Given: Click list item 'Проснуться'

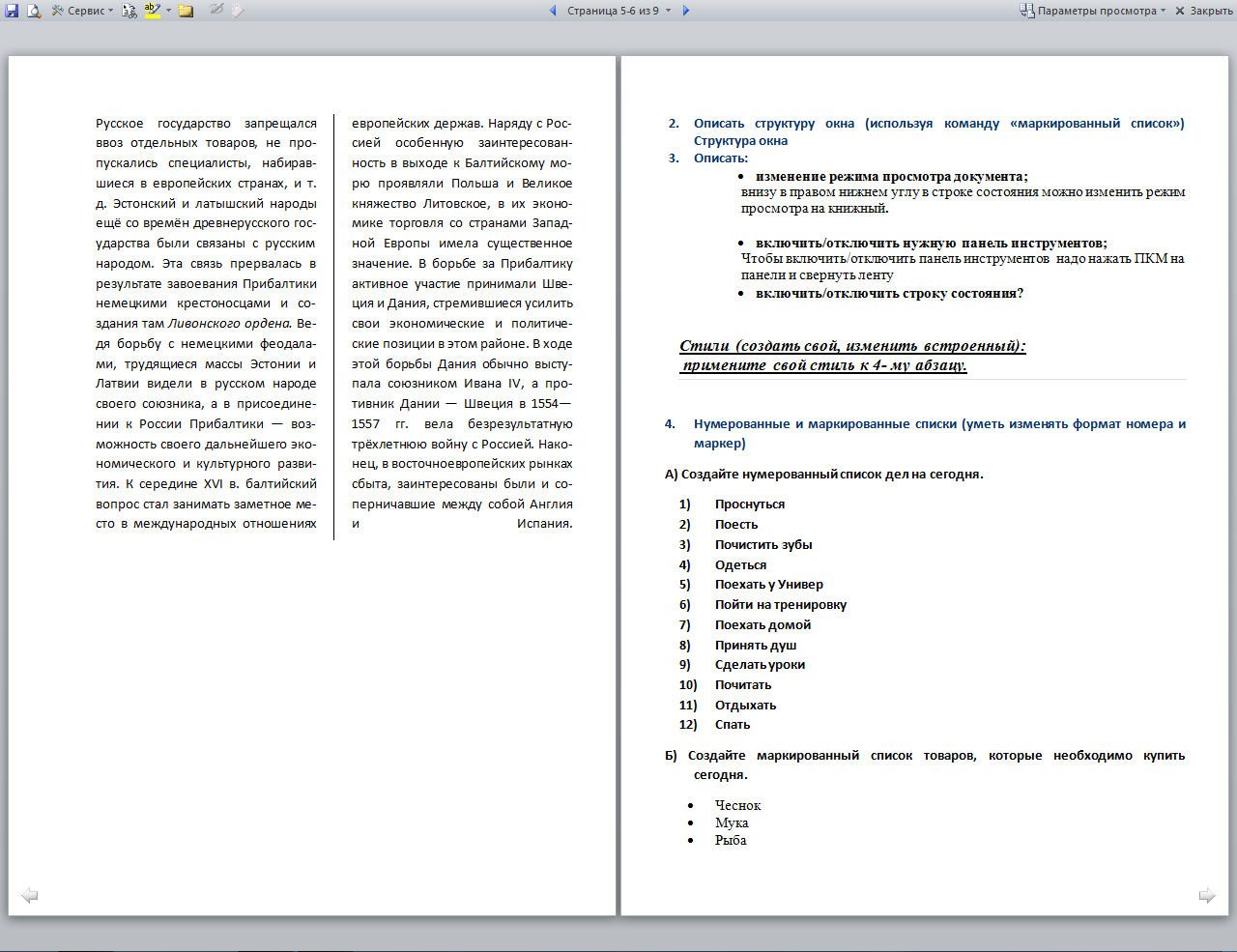Looking at the screenshot, I should (750, 505).
